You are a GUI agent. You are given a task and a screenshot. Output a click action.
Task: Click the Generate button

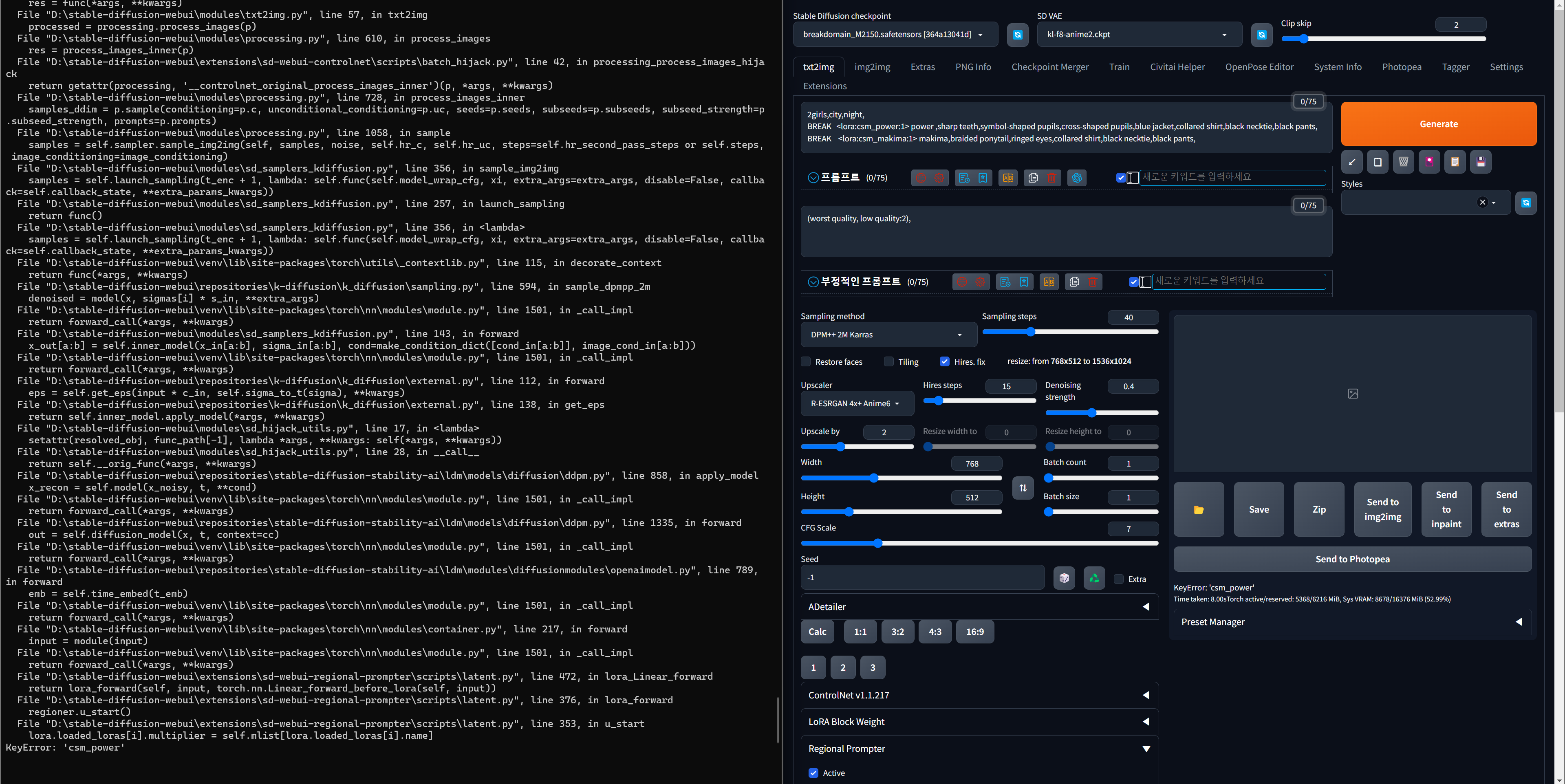click(1439, 123)
